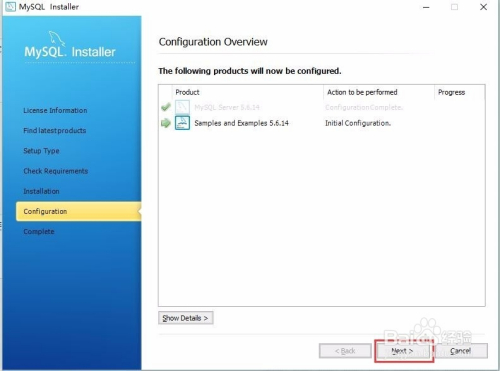Screen dimensions: 500x371
Task: Close the MySQL Installer window
Action: tap(483, 7)
